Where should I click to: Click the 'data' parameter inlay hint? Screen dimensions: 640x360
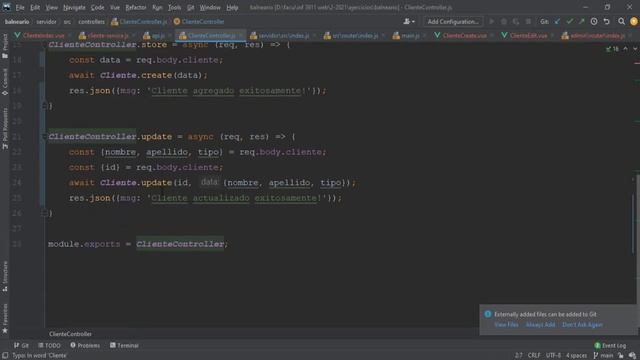click(210, 182)
